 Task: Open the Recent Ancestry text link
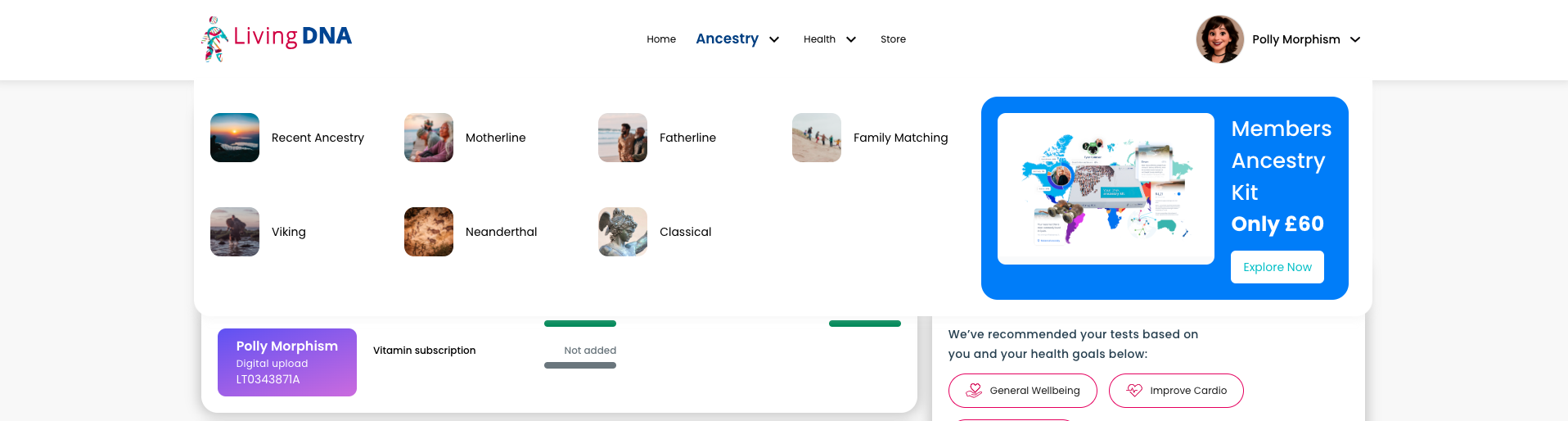(x=318, y=138)
